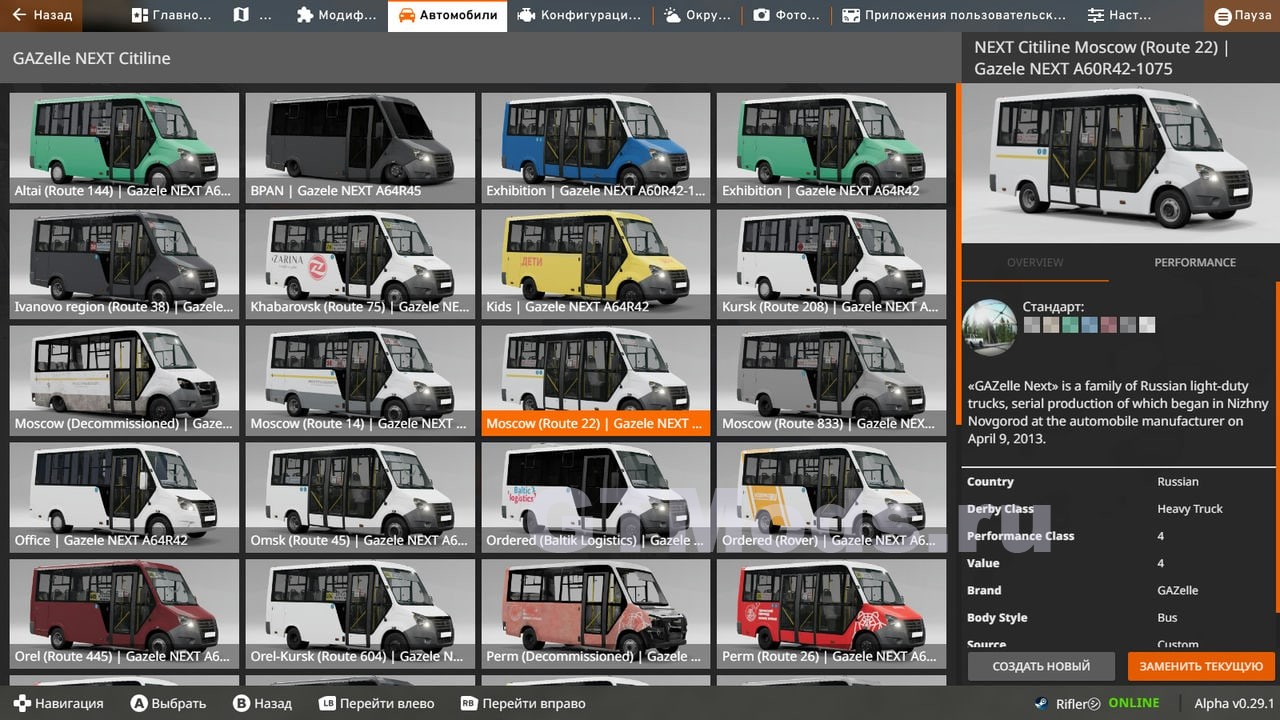
Task: Select the blue Exhibition A60R42 bus
Action: 596,148
